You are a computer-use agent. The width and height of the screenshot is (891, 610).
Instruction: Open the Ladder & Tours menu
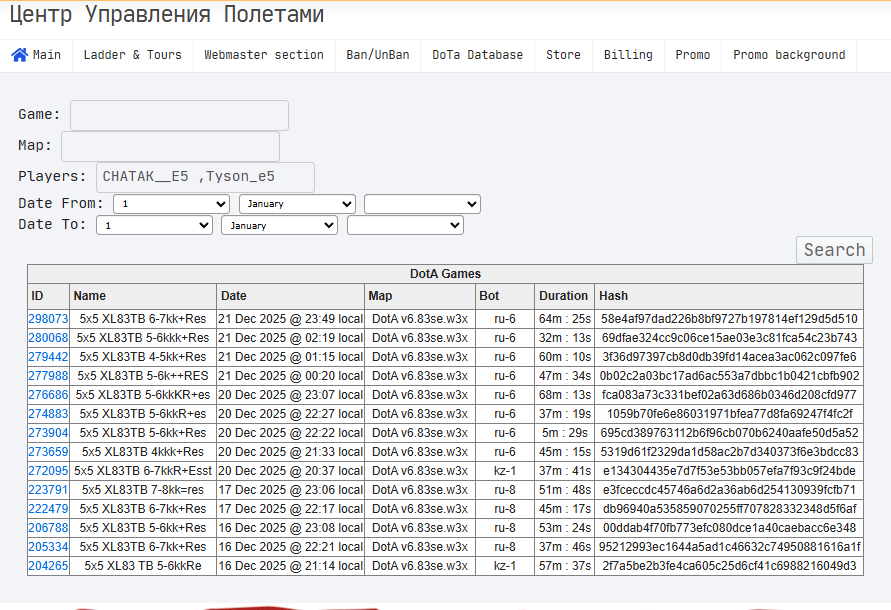[132, 55]
